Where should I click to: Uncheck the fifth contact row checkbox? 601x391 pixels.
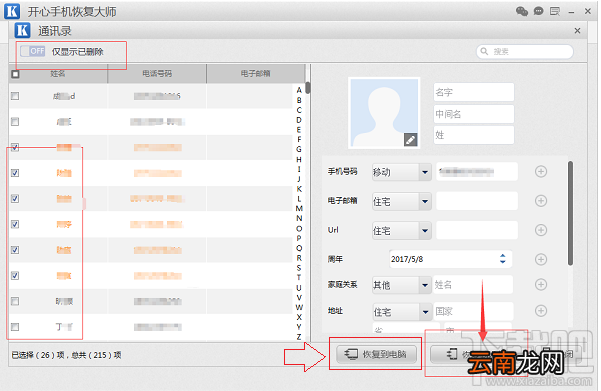tap(15, 199)
